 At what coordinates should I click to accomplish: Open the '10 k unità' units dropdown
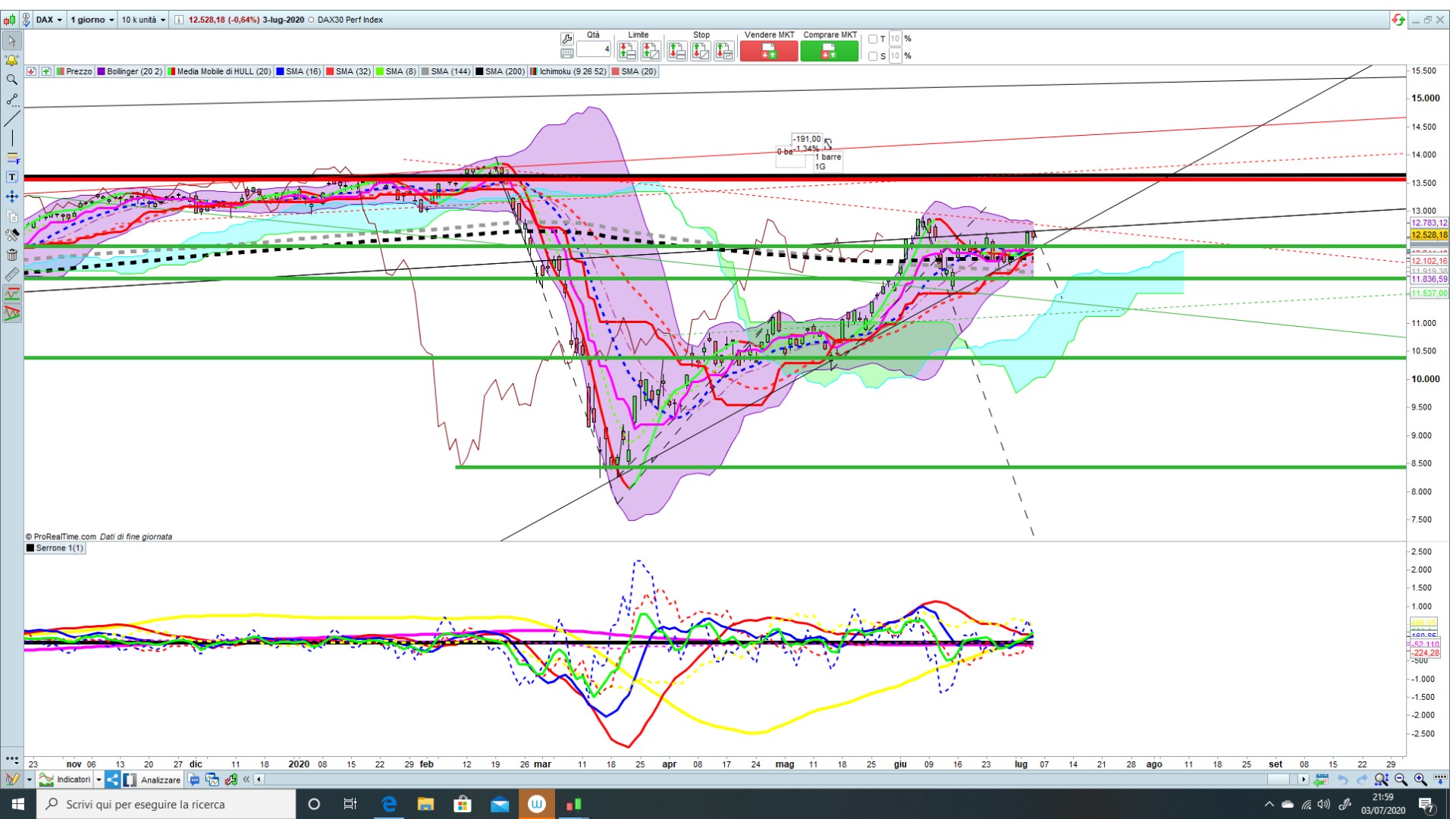(143, 20)
